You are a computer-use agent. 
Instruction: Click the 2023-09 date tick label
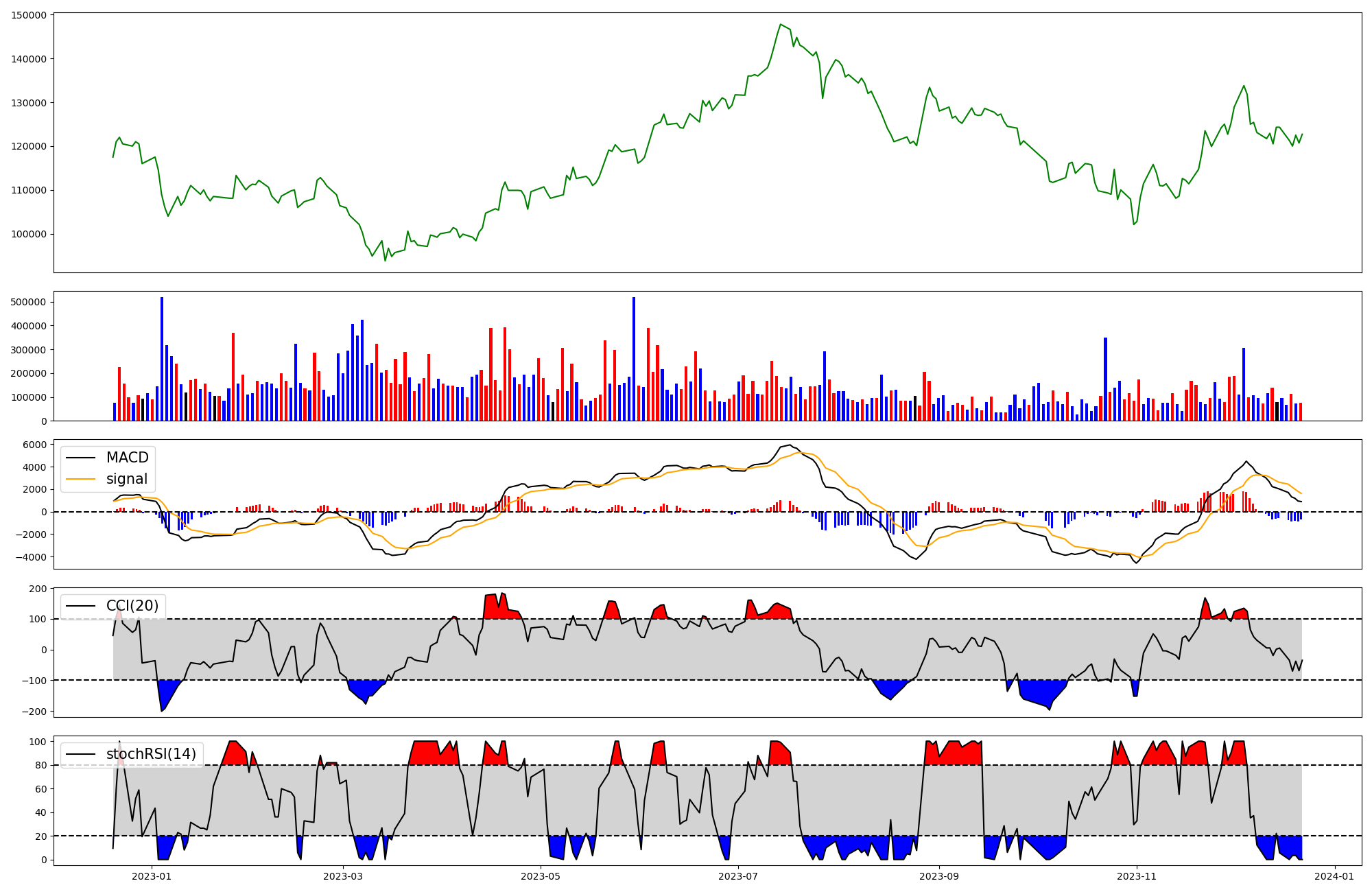coord(938,876)
